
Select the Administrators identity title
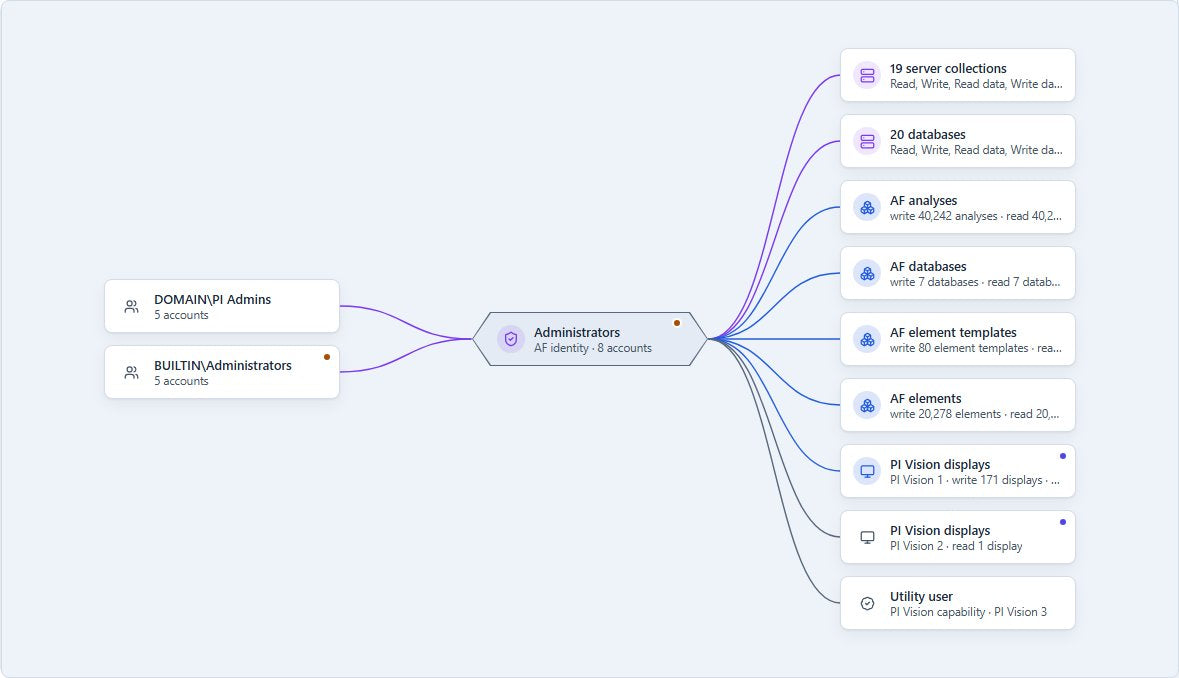(577, 332)
